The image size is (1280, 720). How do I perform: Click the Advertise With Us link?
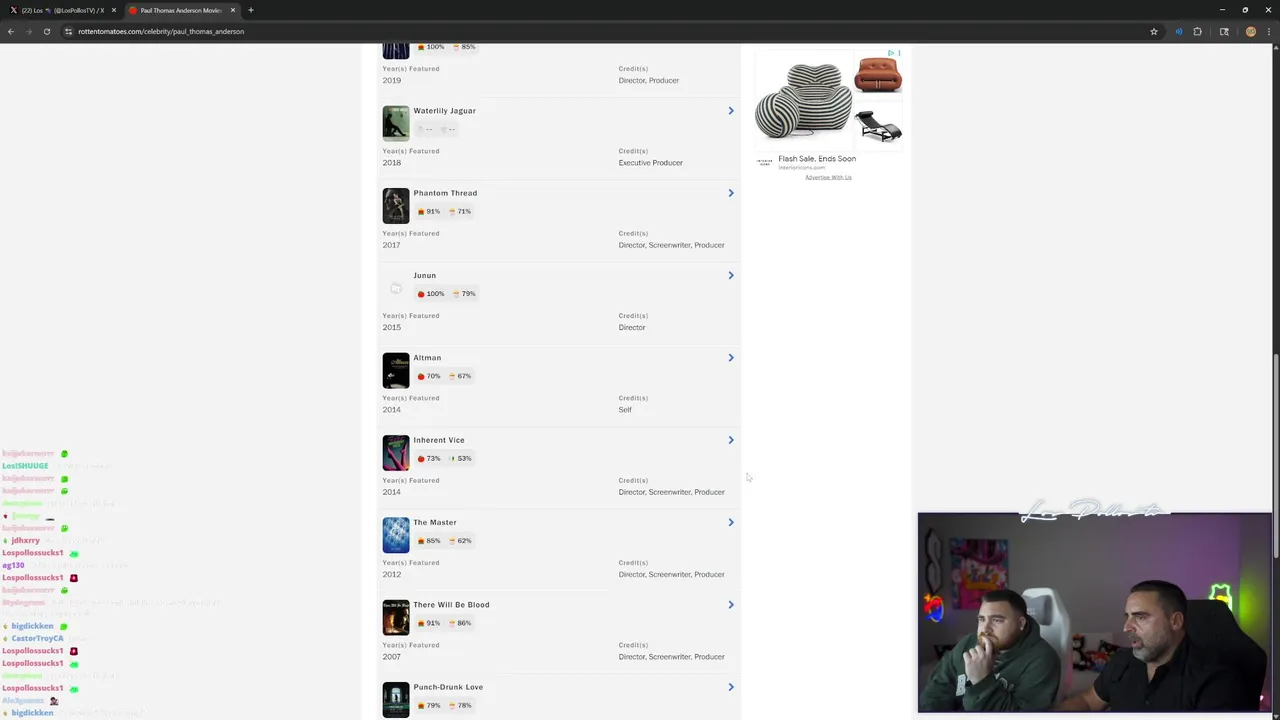click(x=828, y=177)
